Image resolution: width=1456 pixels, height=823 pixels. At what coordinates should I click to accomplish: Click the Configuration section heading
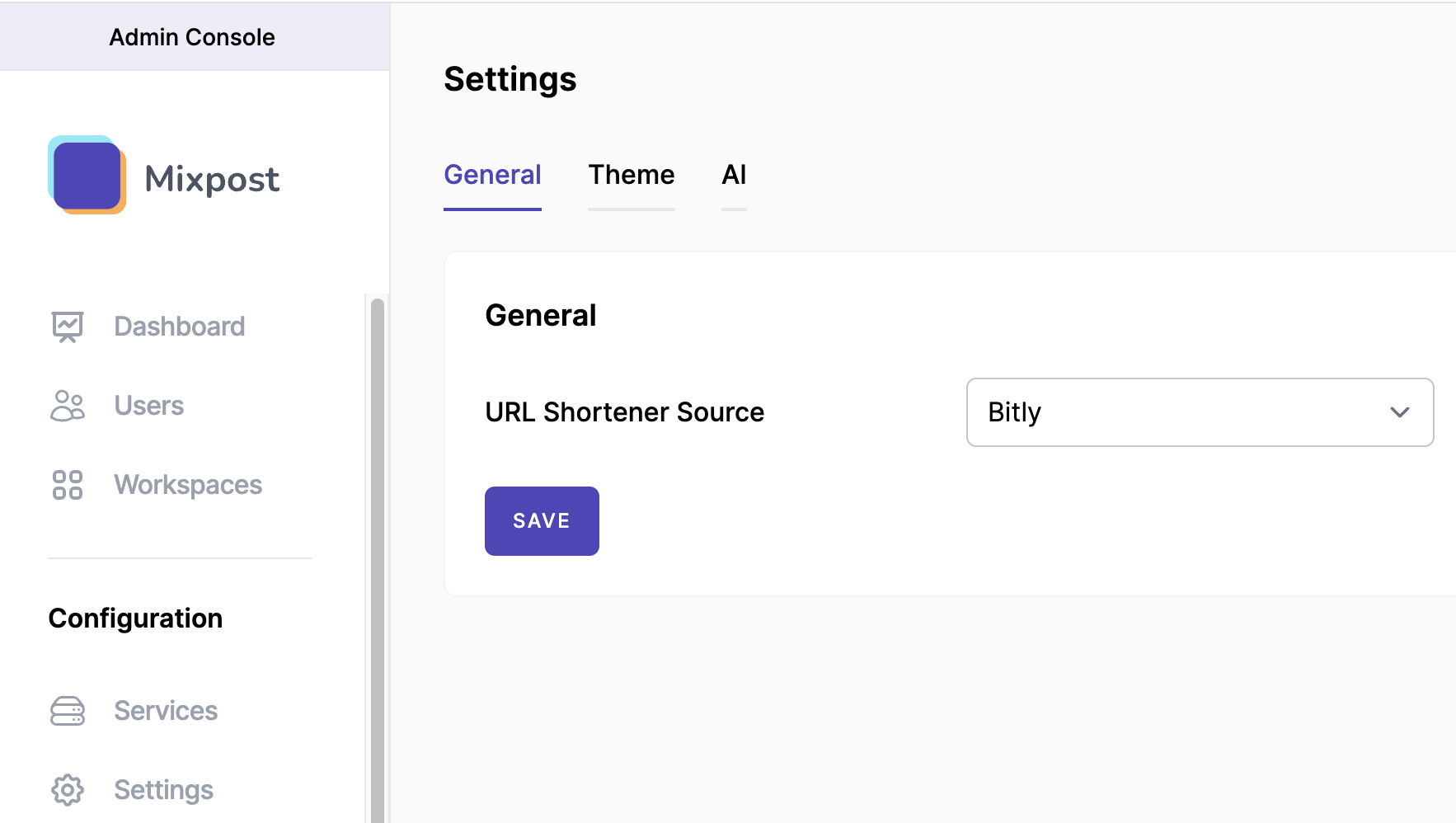[x=135, y=618]
